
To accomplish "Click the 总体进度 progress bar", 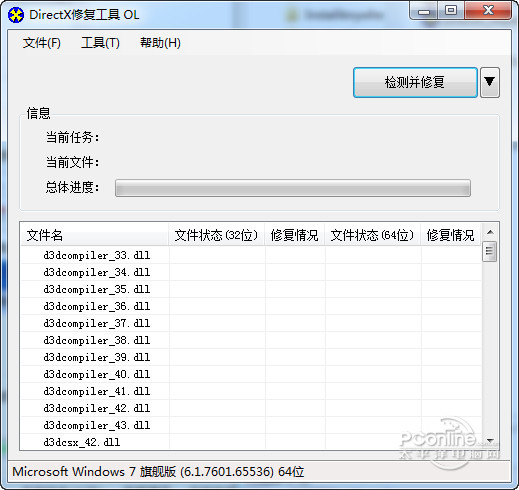I will pos(293,188).
